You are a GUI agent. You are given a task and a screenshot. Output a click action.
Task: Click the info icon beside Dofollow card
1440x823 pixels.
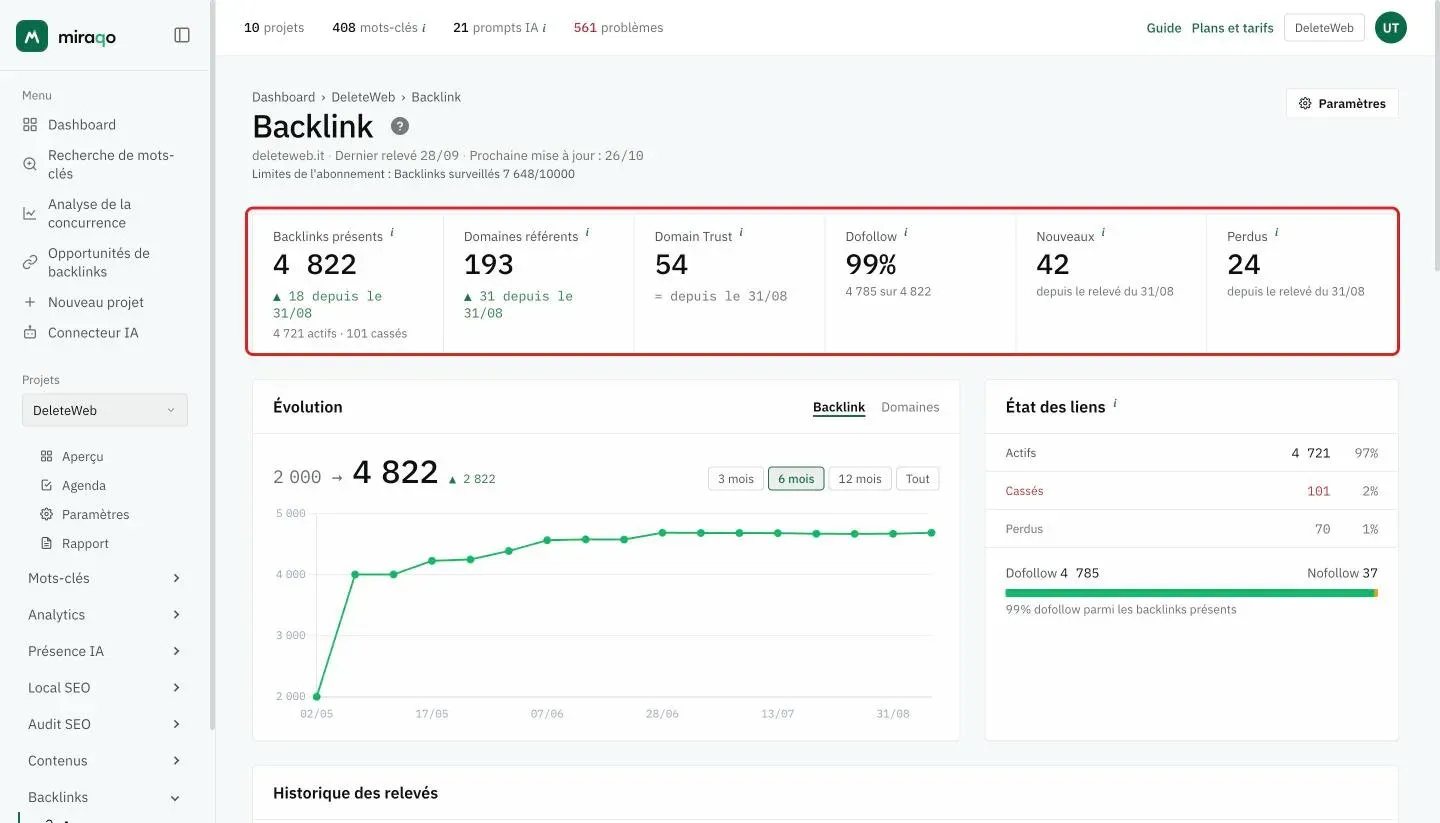point(906,233)
